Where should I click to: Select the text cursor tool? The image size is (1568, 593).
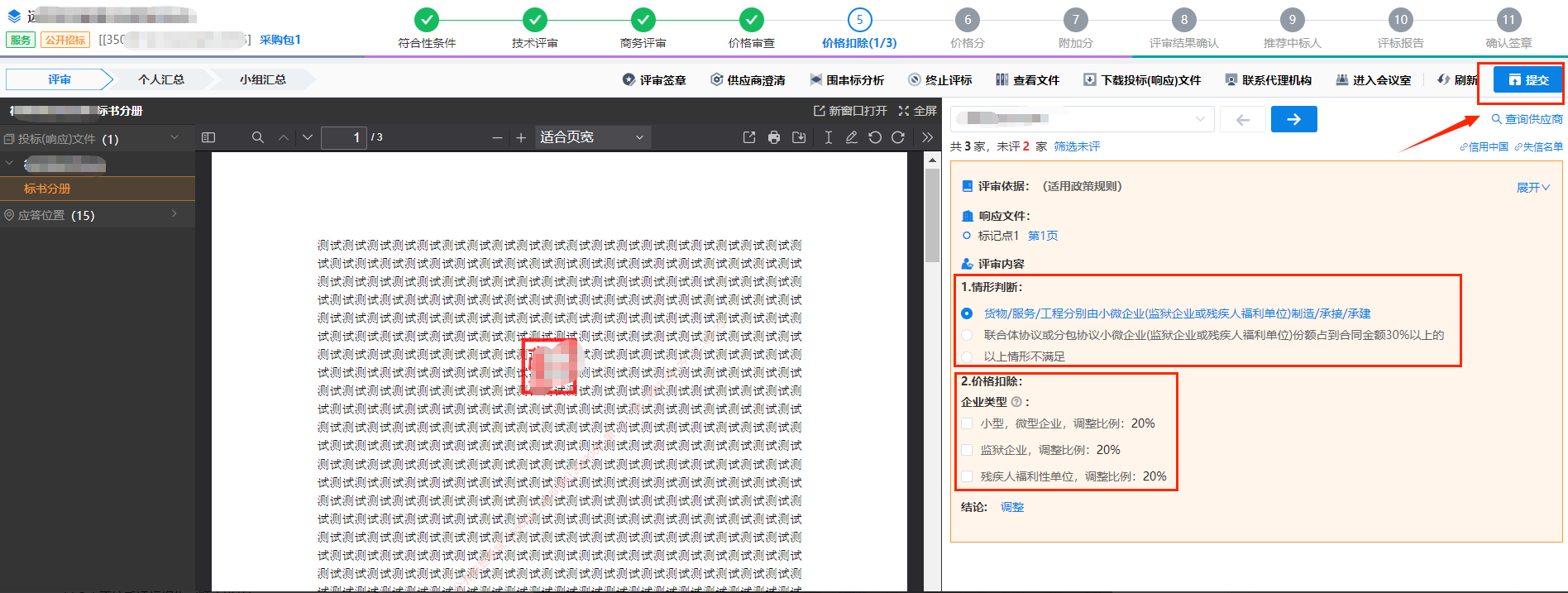(x=828, y=137)
